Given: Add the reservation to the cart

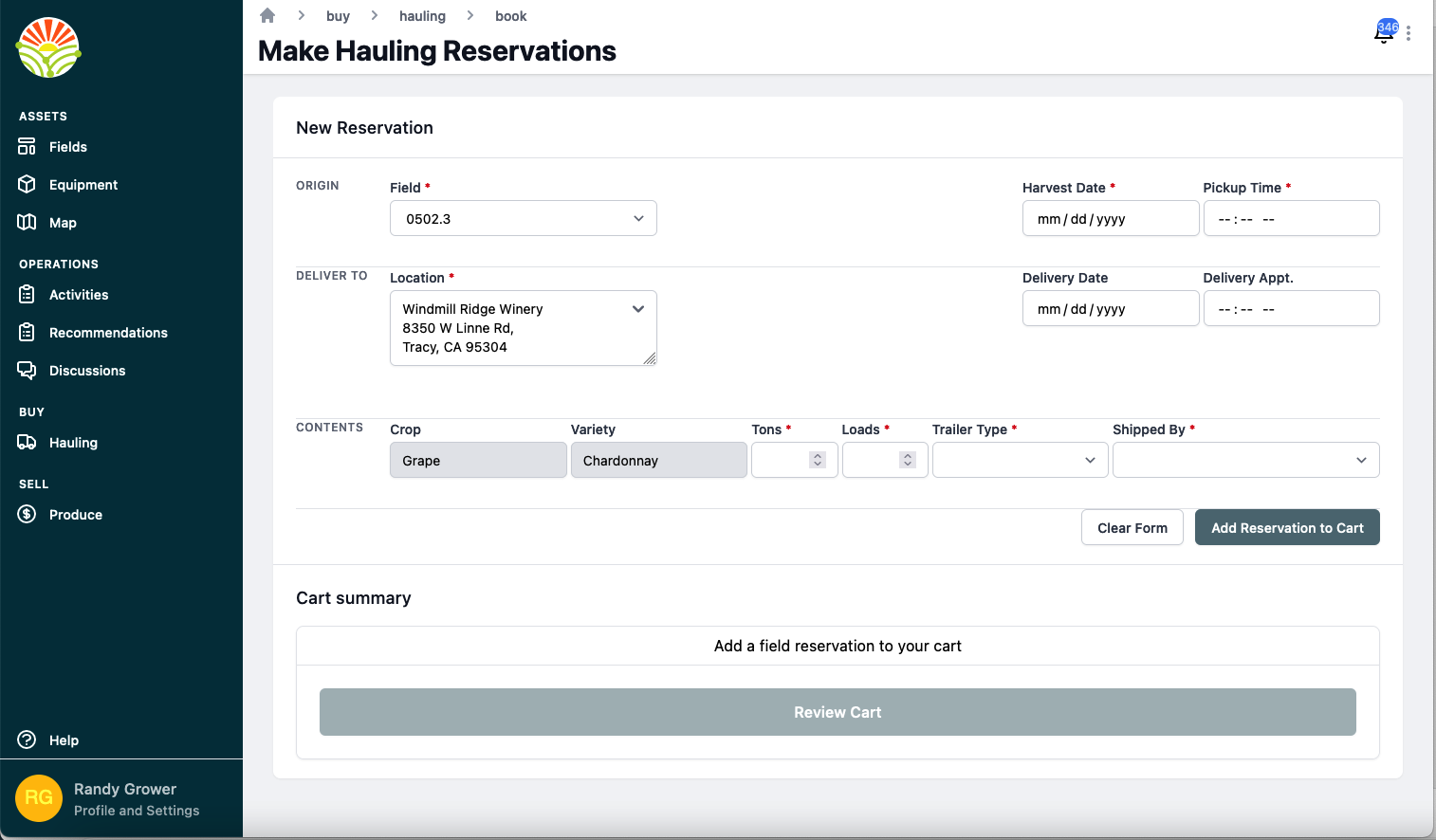Looking at the screenshot, I should [1287, 527].
